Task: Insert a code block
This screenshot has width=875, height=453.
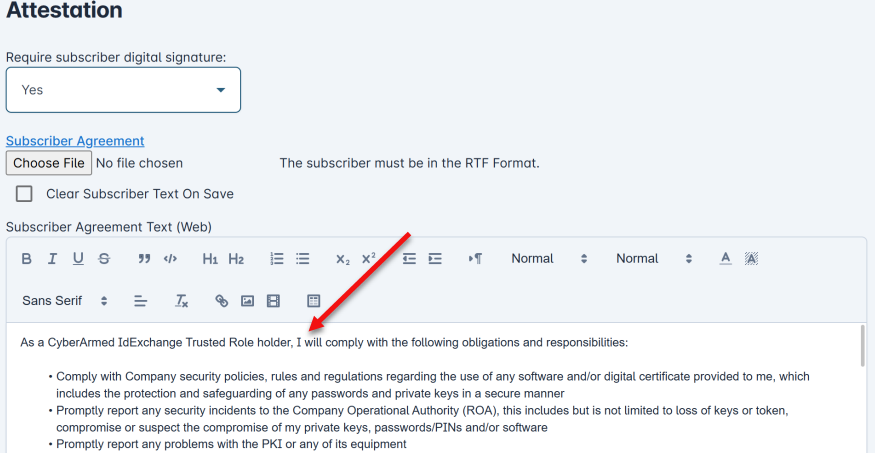Action: [x=170, y=259]
